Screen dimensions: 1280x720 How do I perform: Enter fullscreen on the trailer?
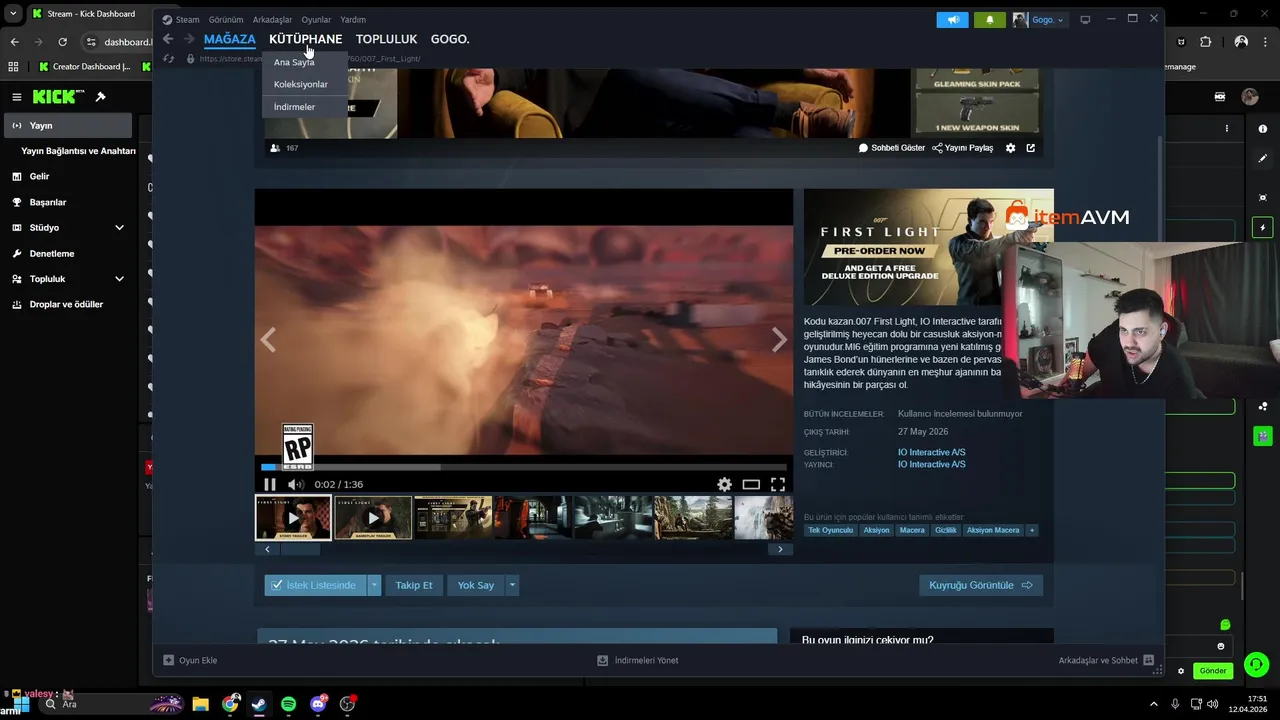777,484
